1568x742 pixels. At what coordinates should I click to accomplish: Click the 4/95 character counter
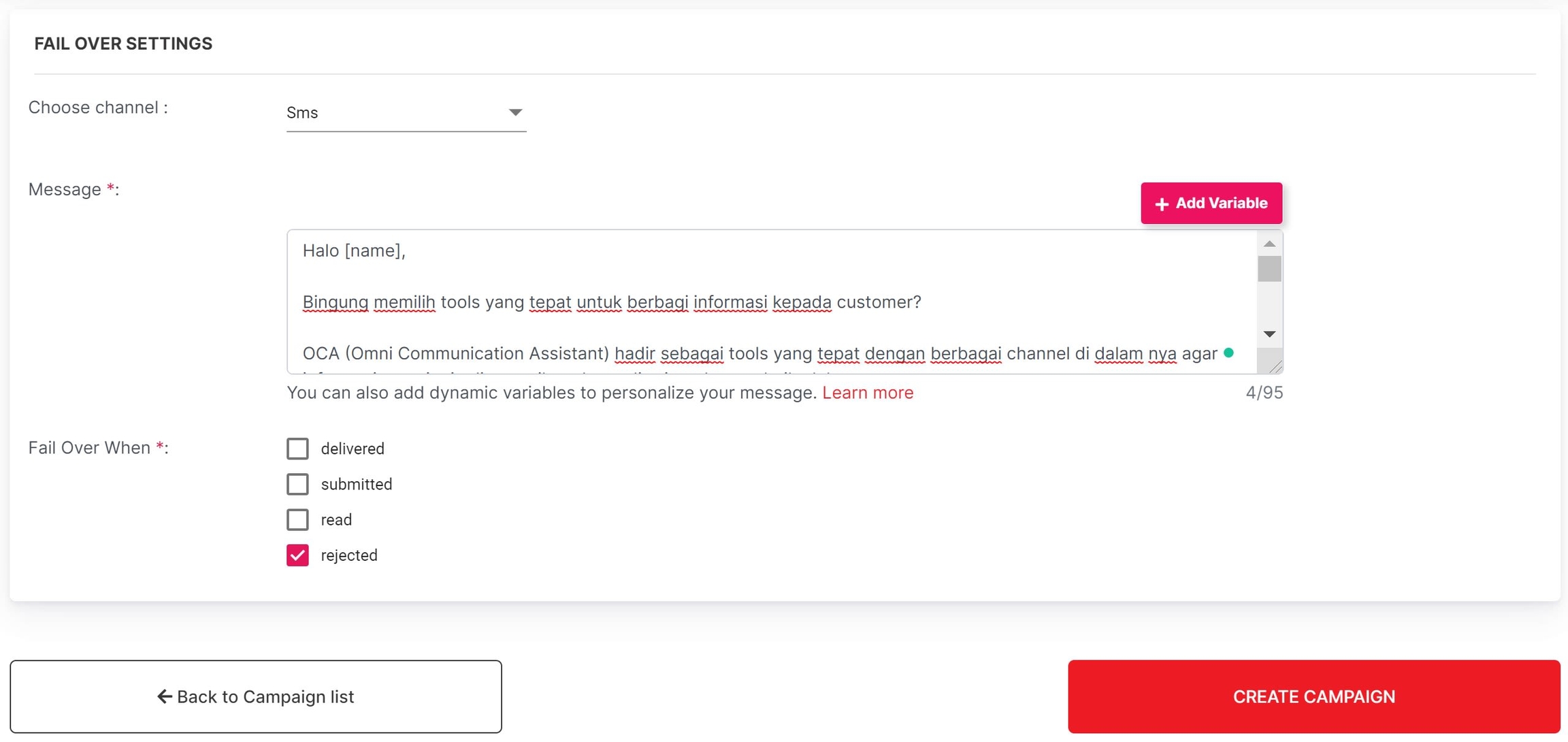(x=1264, y=393)
